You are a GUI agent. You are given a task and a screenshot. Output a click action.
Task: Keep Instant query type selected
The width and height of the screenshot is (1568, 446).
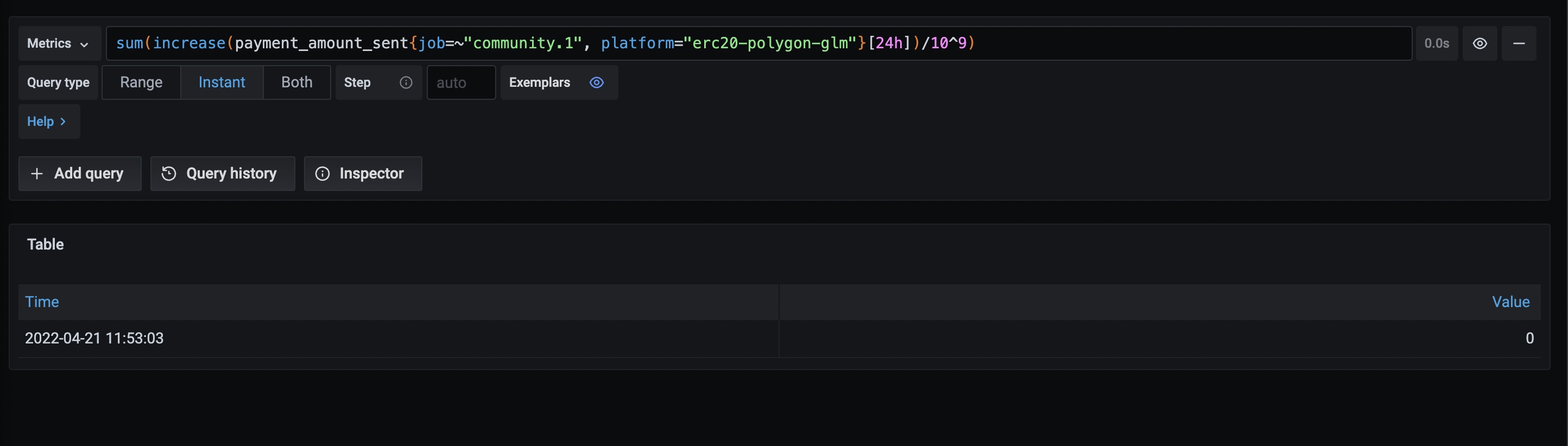click(x=221, y=82)
